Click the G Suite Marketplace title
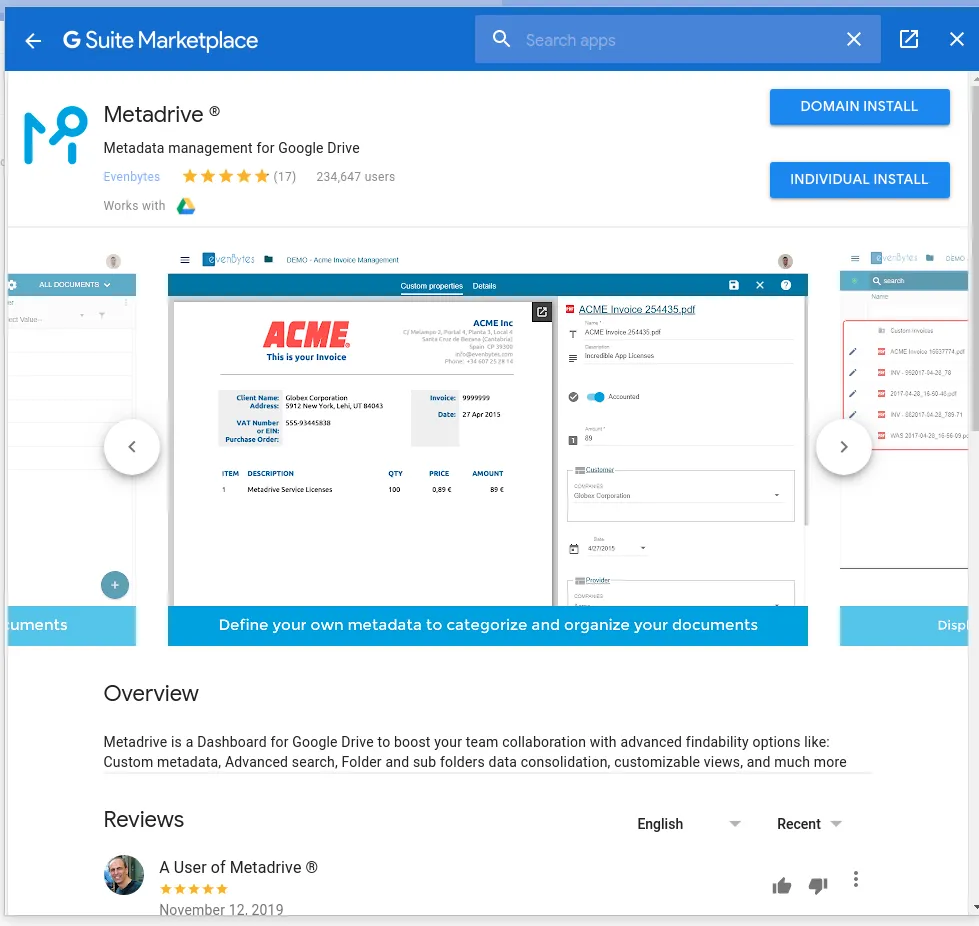The width and height of the screenshot is (979, 926). [160, 40]
